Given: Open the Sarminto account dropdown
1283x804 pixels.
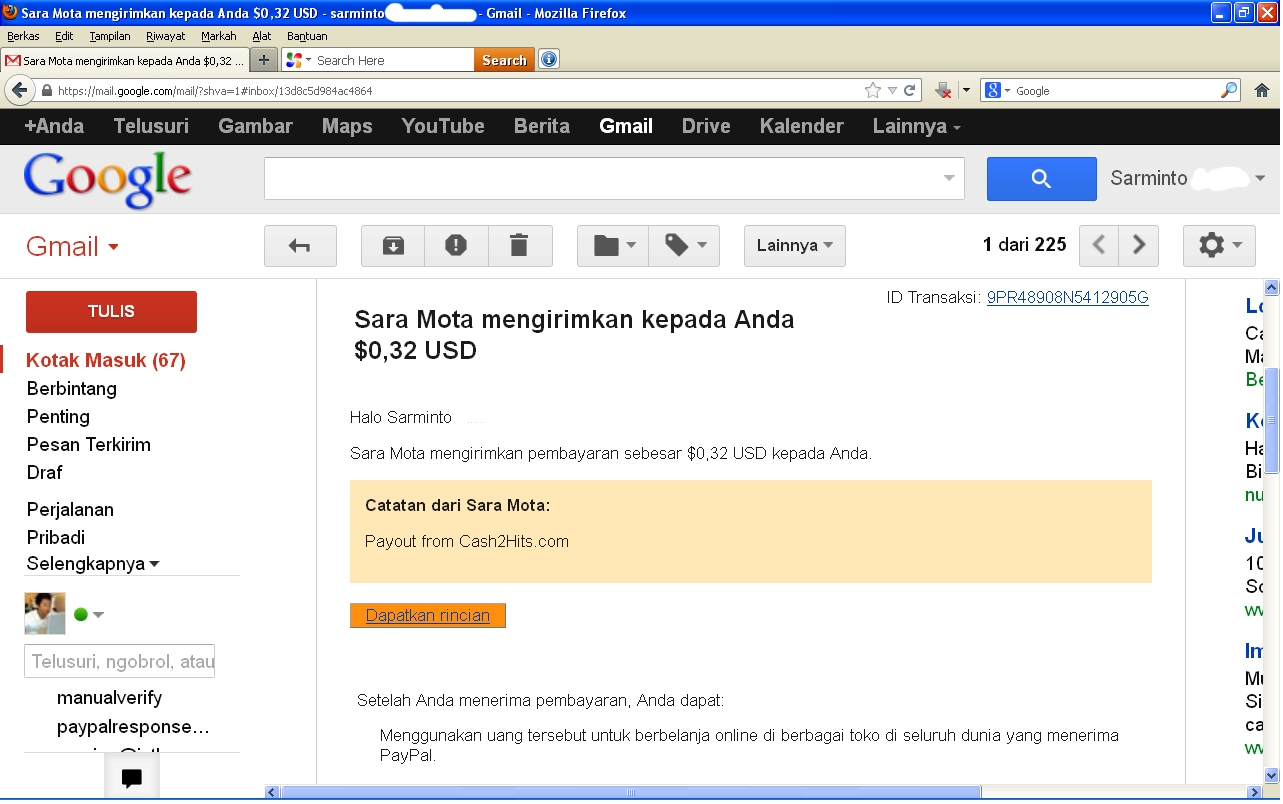Looking at the screenshot, I should point(1187,178).
